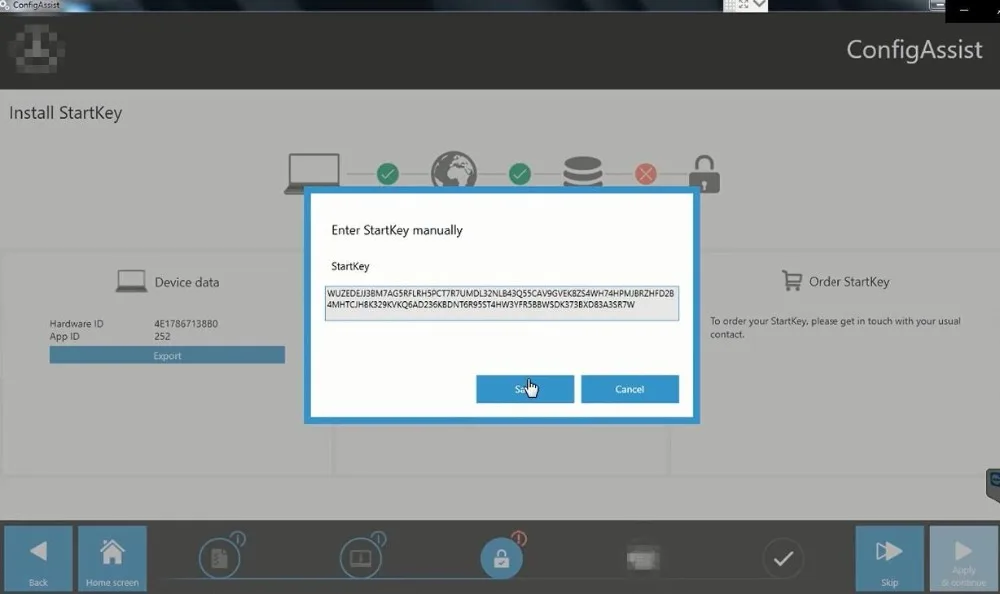Select the document step icon in progress bar
This screenshot has width=1000, height=594.
click(219, 558)
